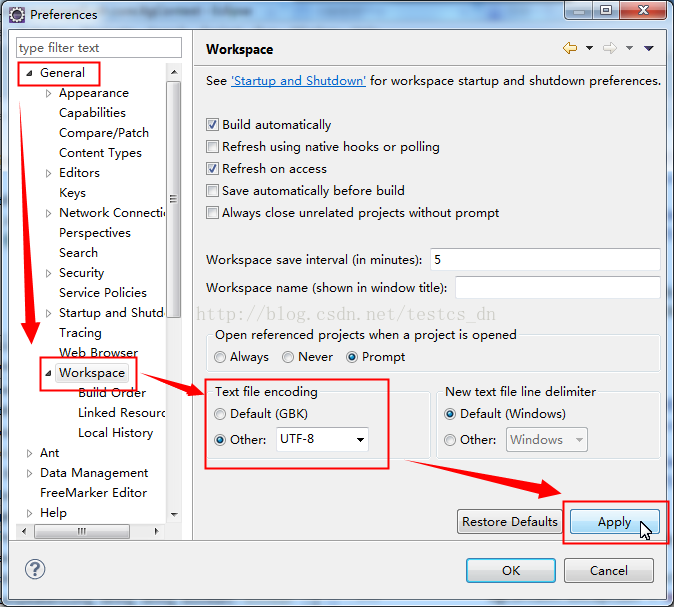Open back history dropdown arrow
The image size is (674, 607).
tap(589, 48)
